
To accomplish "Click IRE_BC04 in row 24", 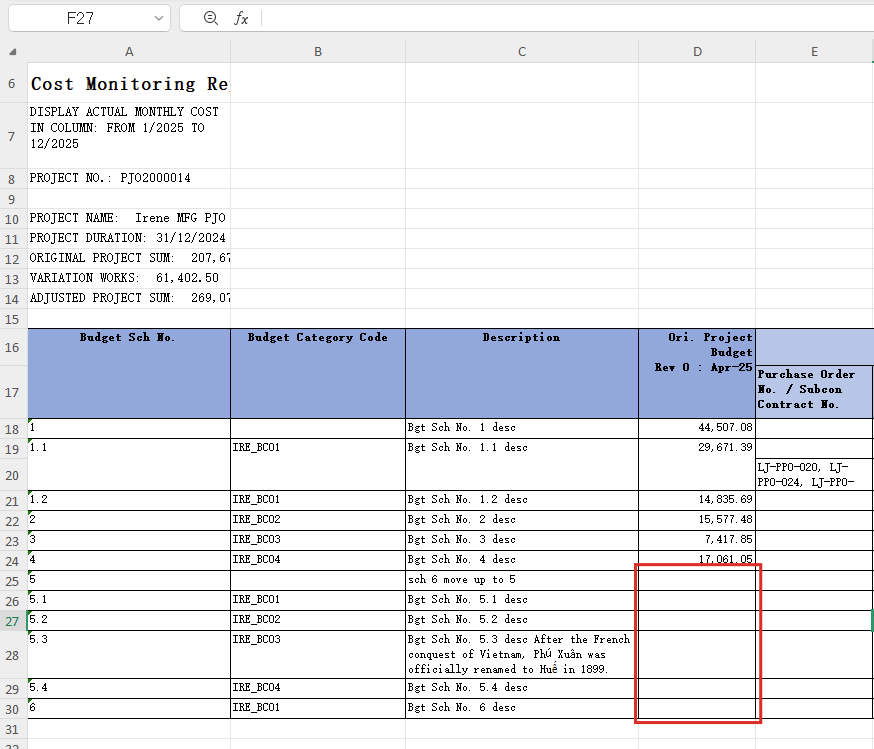I will (318, 561).
